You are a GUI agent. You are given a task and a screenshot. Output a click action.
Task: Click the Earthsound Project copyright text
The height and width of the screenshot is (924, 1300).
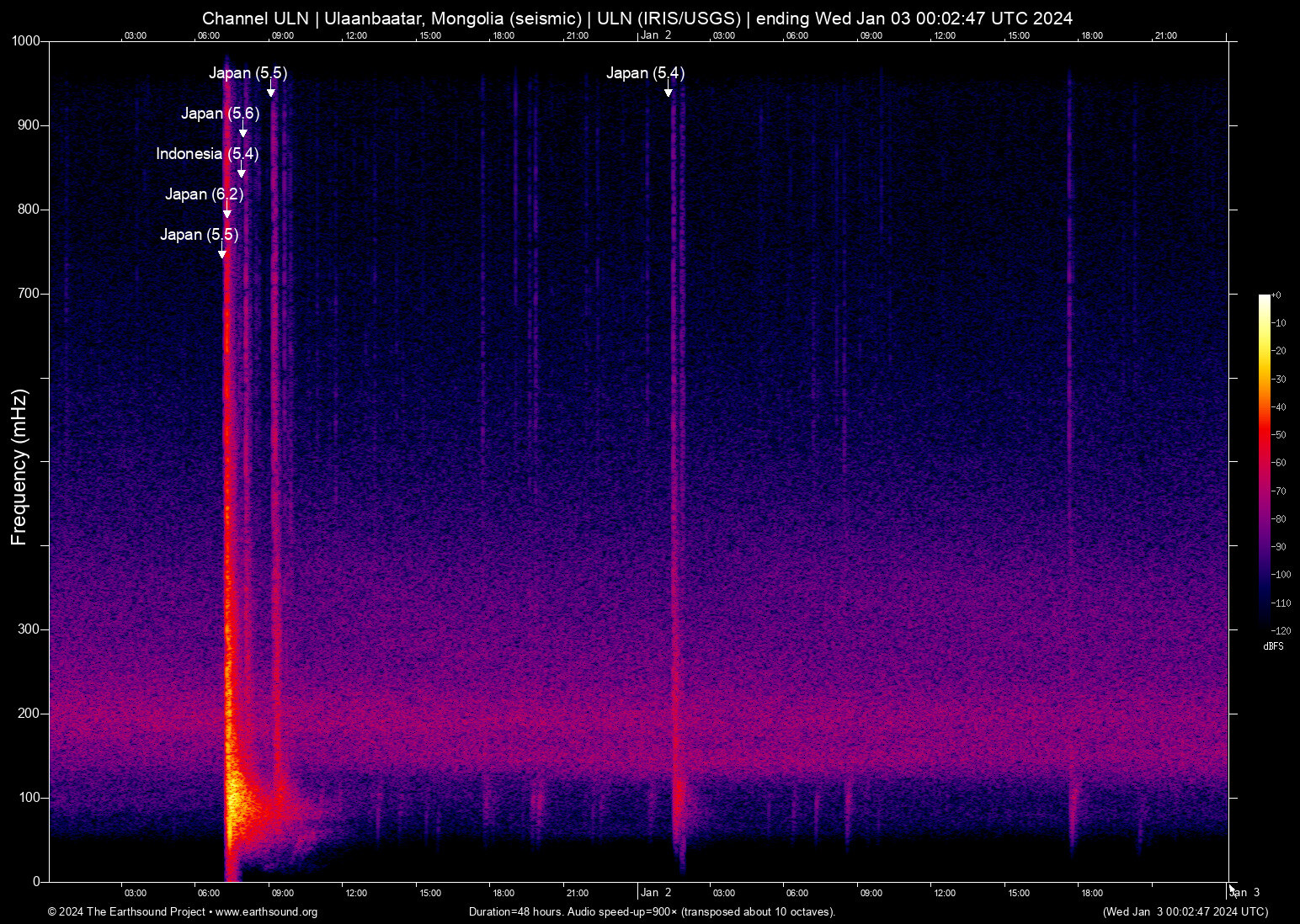click(126, 912)
